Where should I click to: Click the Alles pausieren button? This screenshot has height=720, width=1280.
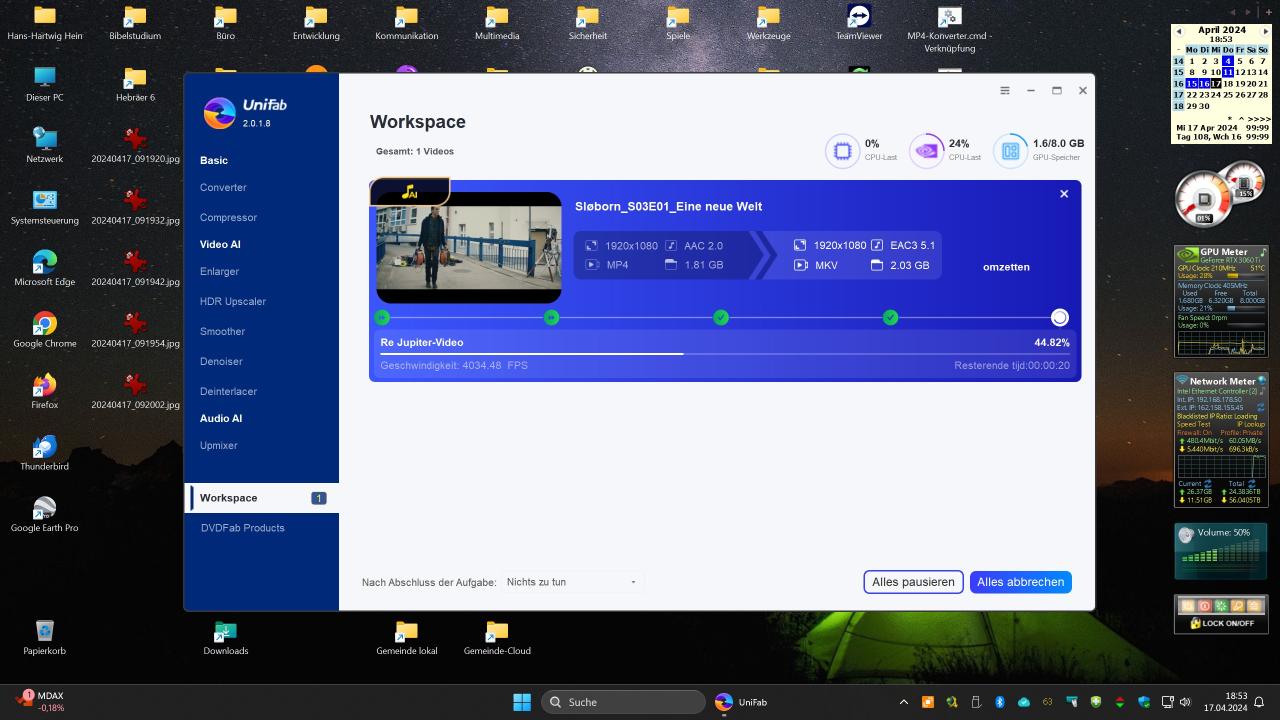click(913, 582)
